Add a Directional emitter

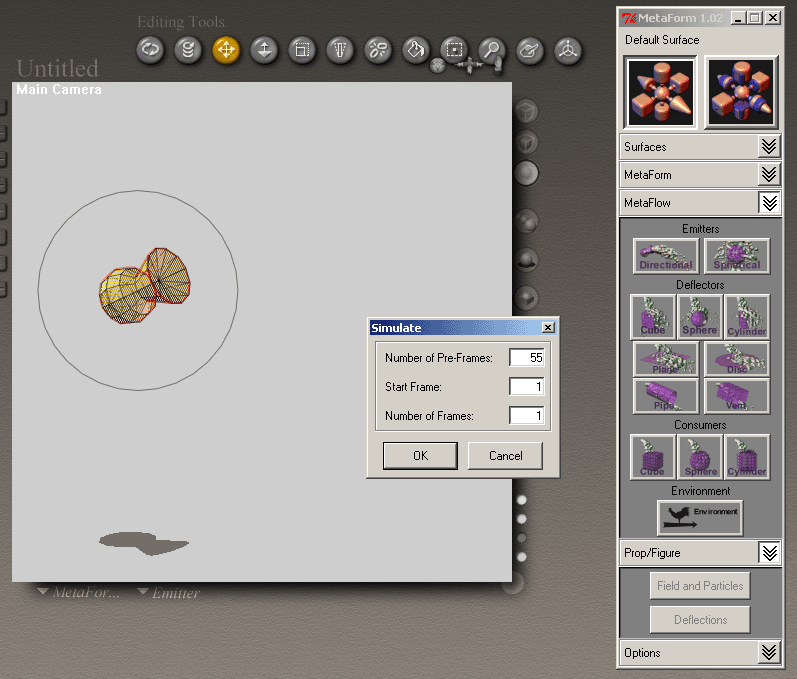[665, 256]
